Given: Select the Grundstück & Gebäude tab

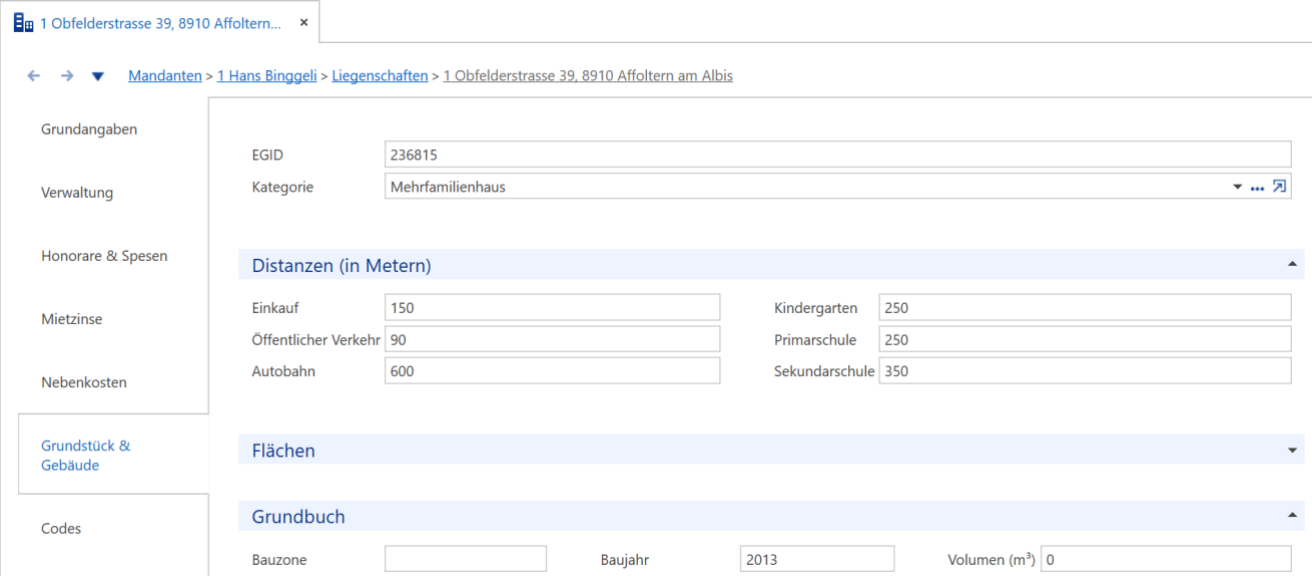Looking at the screenshot, I should [113, 455].
